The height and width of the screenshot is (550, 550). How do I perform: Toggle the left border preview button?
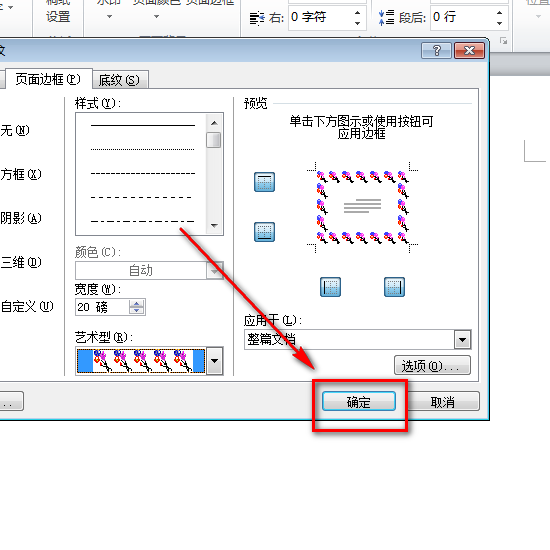point(330,287)
